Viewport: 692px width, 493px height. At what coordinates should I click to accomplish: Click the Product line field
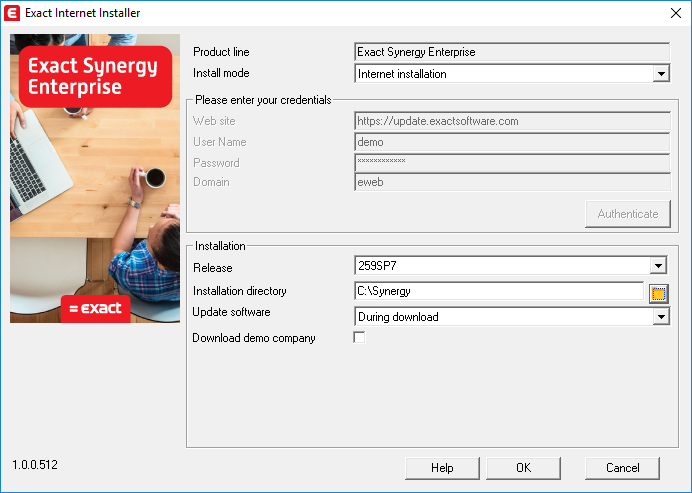click(x=512, y=52)
